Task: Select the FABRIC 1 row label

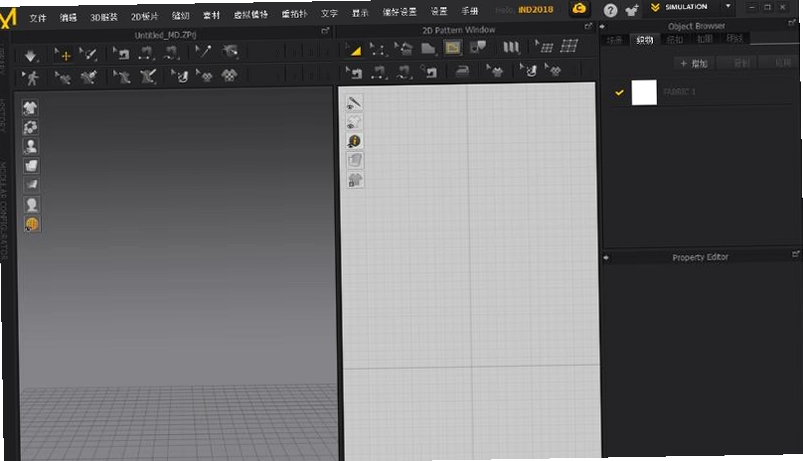Action: click(x=679, y=92)
